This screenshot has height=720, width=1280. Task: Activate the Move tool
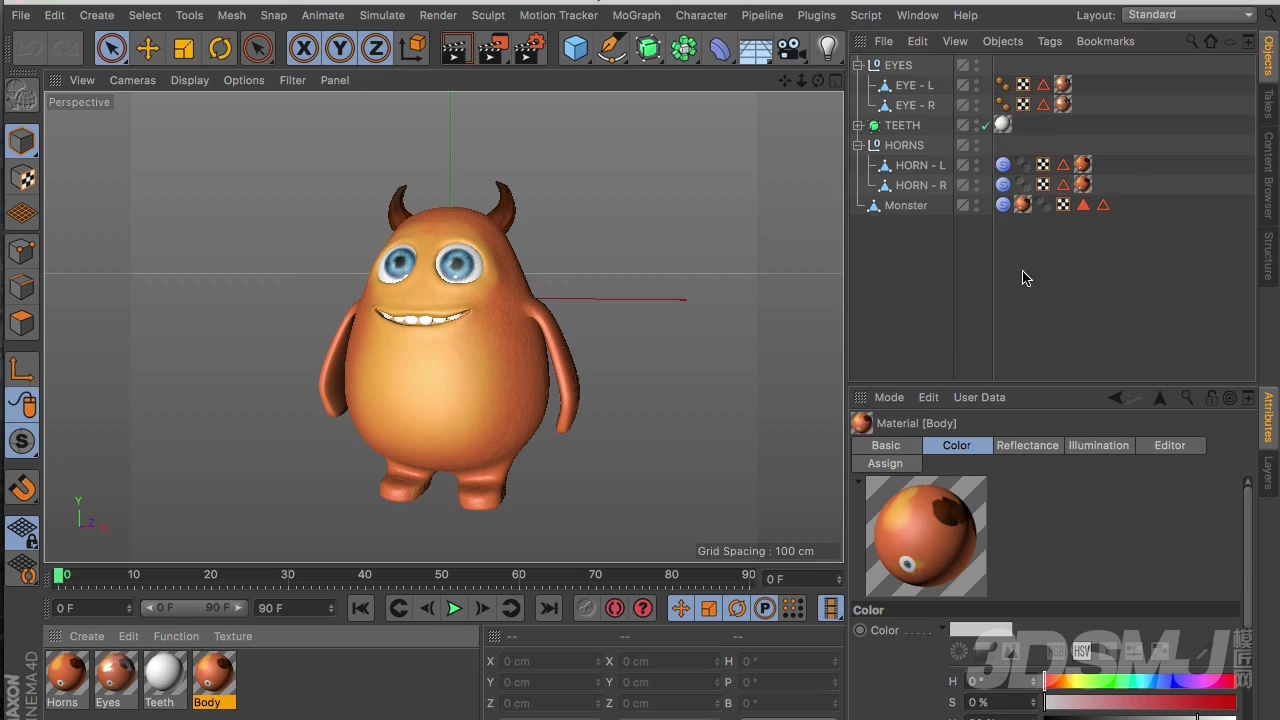pos(148,48)
